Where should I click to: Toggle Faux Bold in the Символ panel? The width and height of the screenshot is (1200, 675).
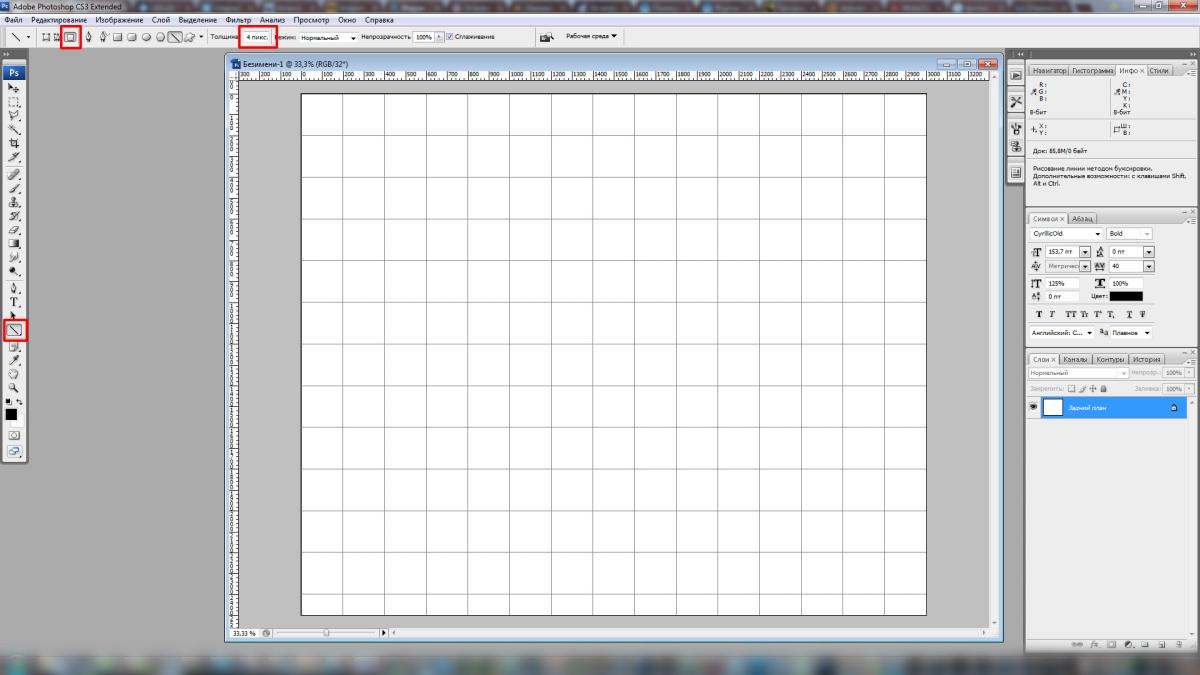(x=1039, y=314)
